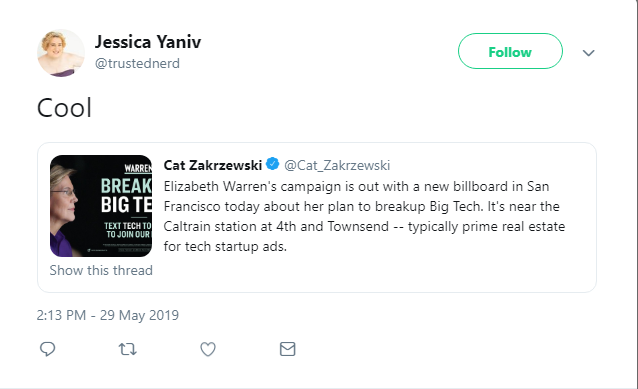Open the Show this thread link
The height and width of the screenshot is (389, 638).
point(101,270)
